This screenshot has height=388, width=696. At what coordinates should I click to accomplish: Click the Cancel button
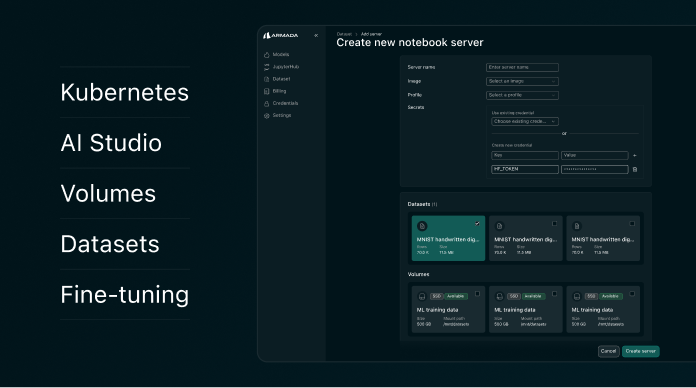coord(608,351)
